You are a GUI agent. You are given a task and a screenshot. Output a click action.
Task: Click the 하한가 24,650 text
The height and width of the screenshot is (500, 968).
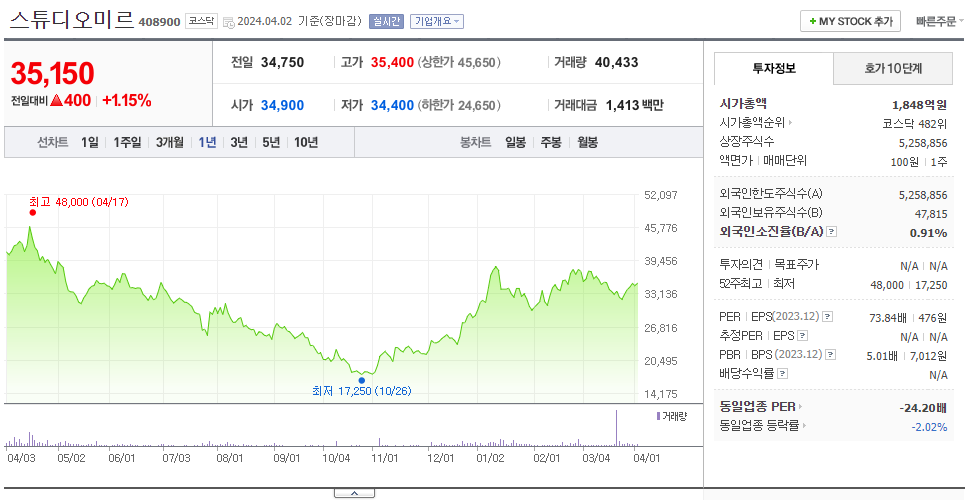pyautogui.click(x=459, y=106)
